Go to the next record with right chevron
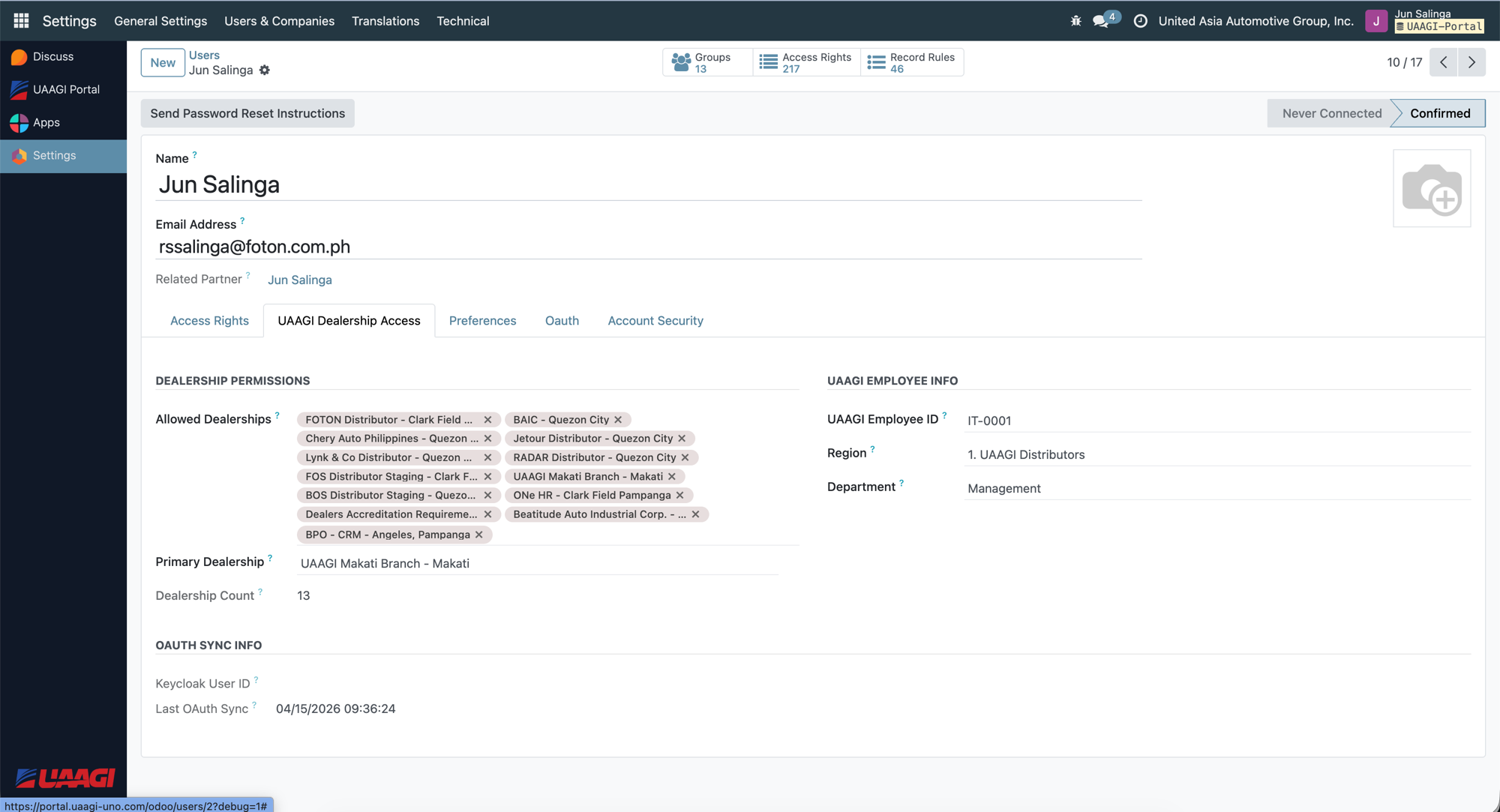Image resolution: width=1500 pixels, height=812 pixels. pyautogui.click(x=1471, y=62)
